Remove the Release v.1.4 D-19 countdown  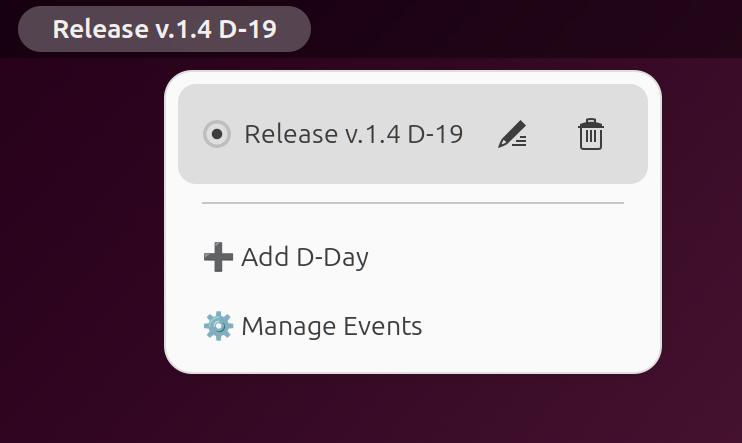click(591, 134)
